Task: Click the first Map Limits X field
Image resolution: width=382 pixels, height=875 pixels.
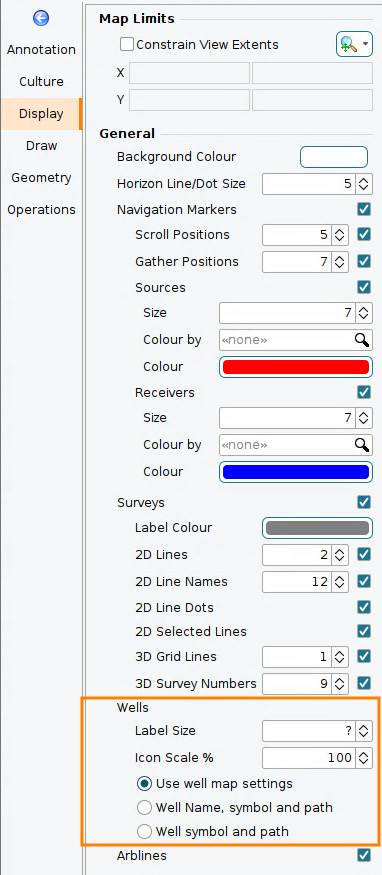Action: (x=190, y=73)
